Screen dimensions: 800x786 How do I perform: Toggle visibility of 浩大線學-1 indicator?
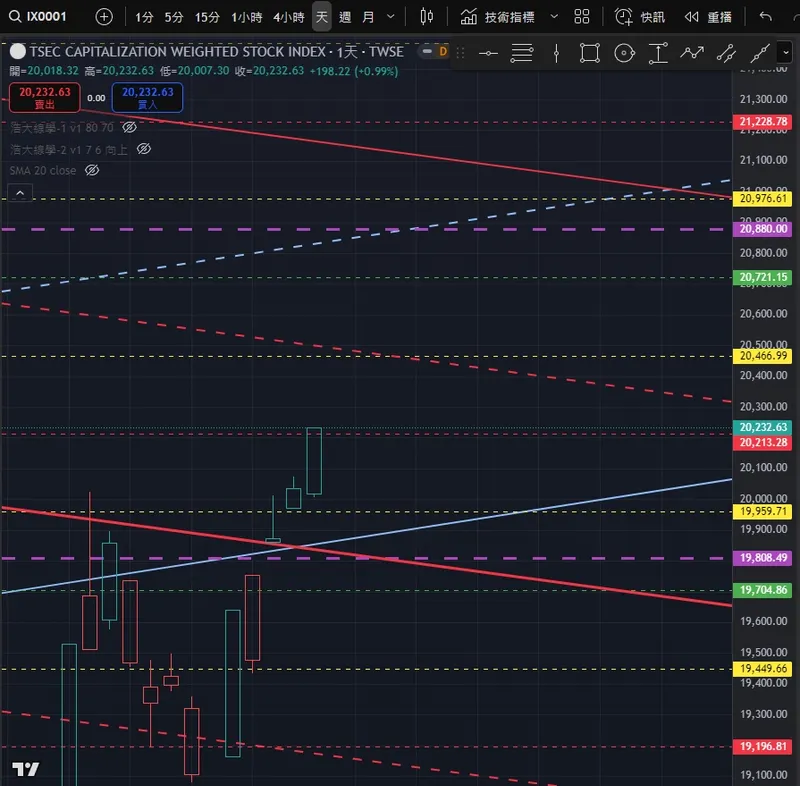(x=130, y=127)
